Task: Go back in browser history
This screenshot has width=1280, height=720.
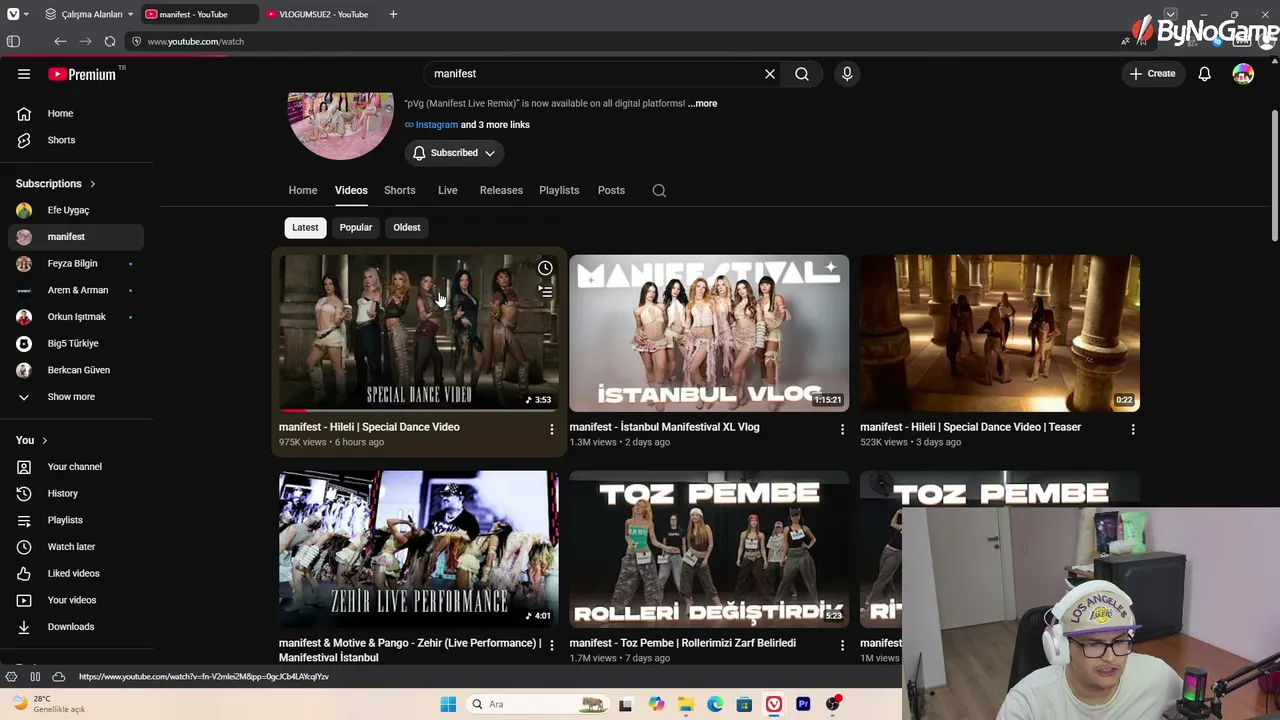Action: pyautogui.click(x=60, y=42)
